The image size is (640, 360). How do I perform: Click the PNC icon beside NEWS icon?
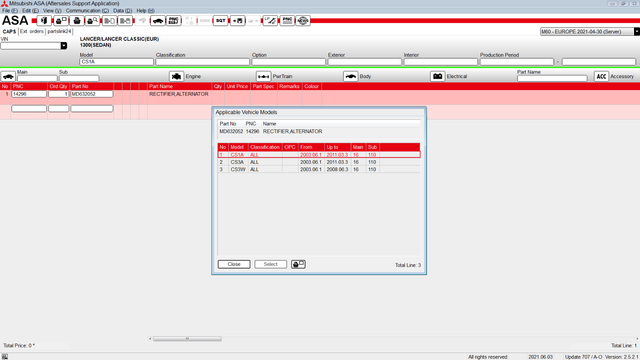pos(287,20)
